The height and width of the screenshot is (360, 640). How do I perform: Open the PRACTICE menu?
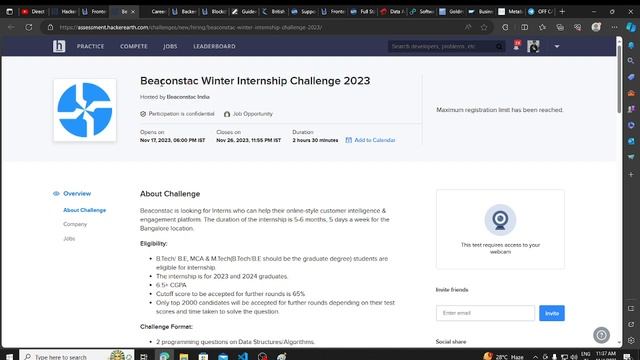[x=91, y=46]
